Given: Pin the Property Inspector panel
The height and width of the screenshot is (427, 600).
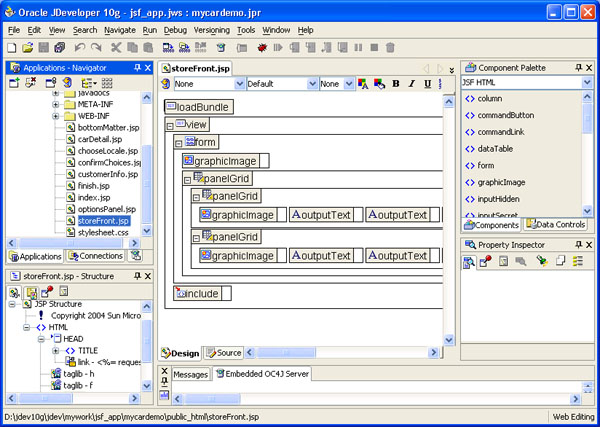Looking at the screenshot, I should click(x=579, y=245).
